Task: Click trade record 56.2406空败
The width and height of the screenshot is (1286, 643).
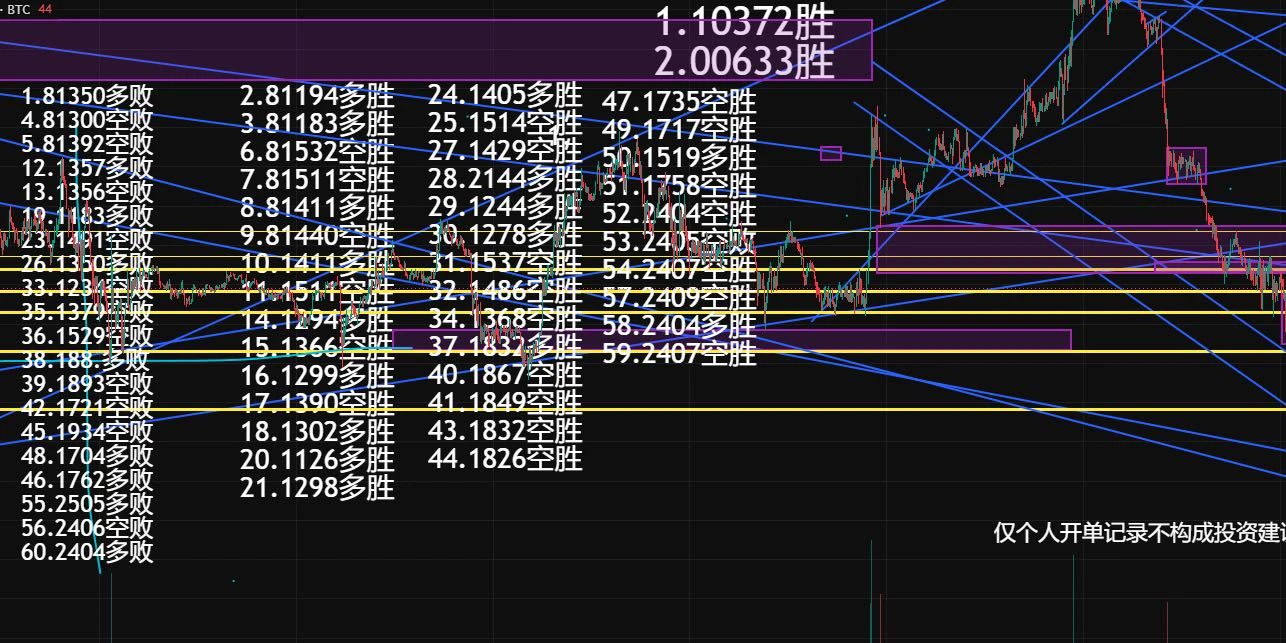Action: point(87,528)
